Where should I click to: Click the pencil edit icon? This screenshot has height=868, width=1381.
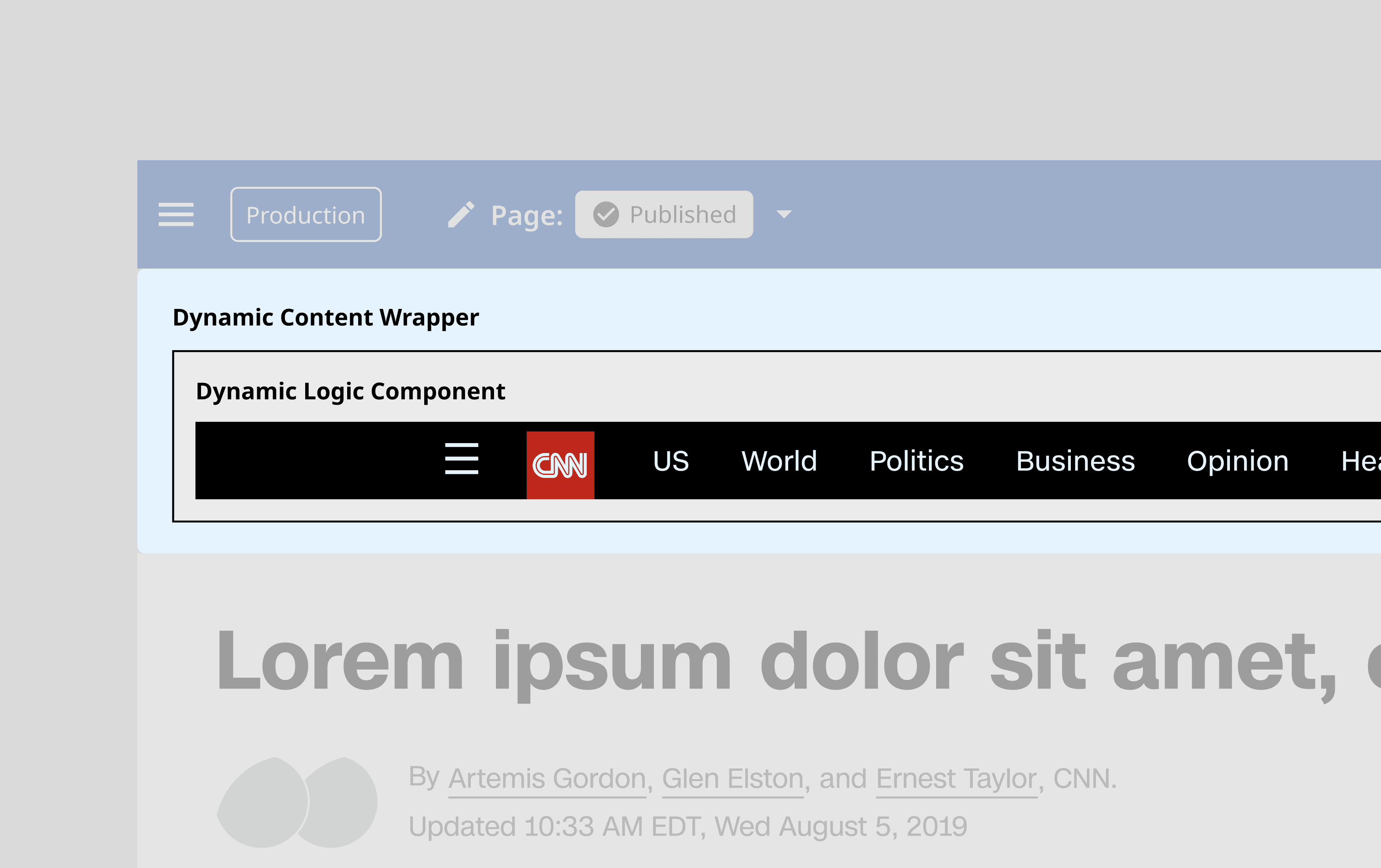461,215
